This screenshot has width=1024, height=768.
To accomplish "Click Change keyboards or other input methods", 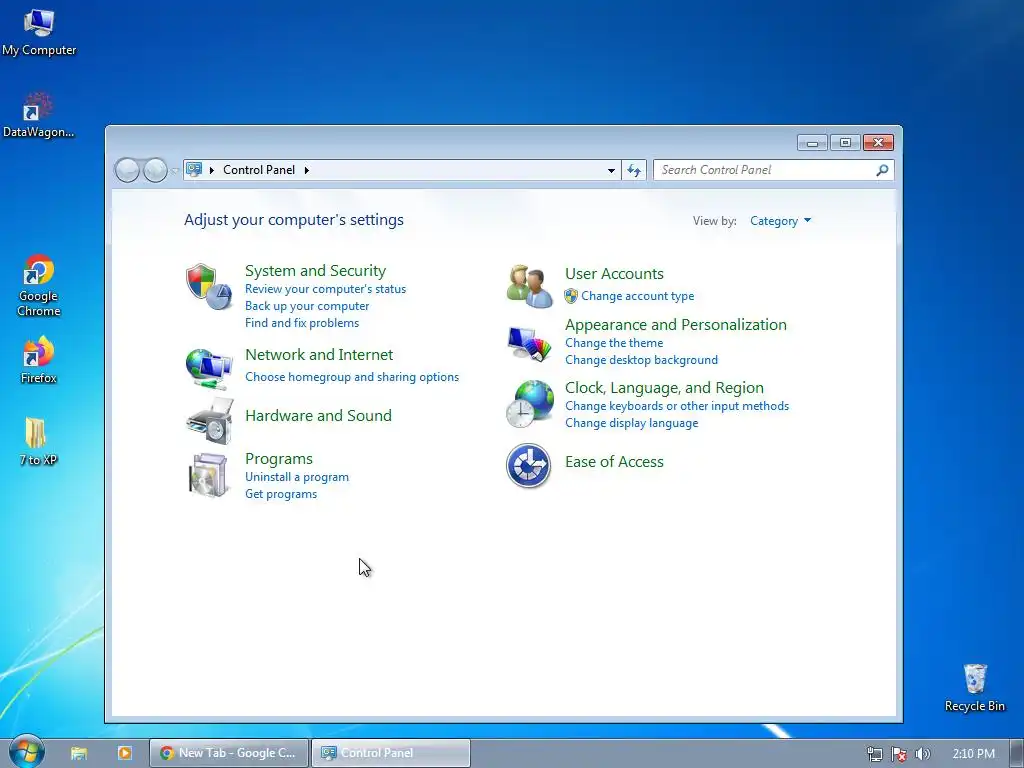I will tap(677, 406).
